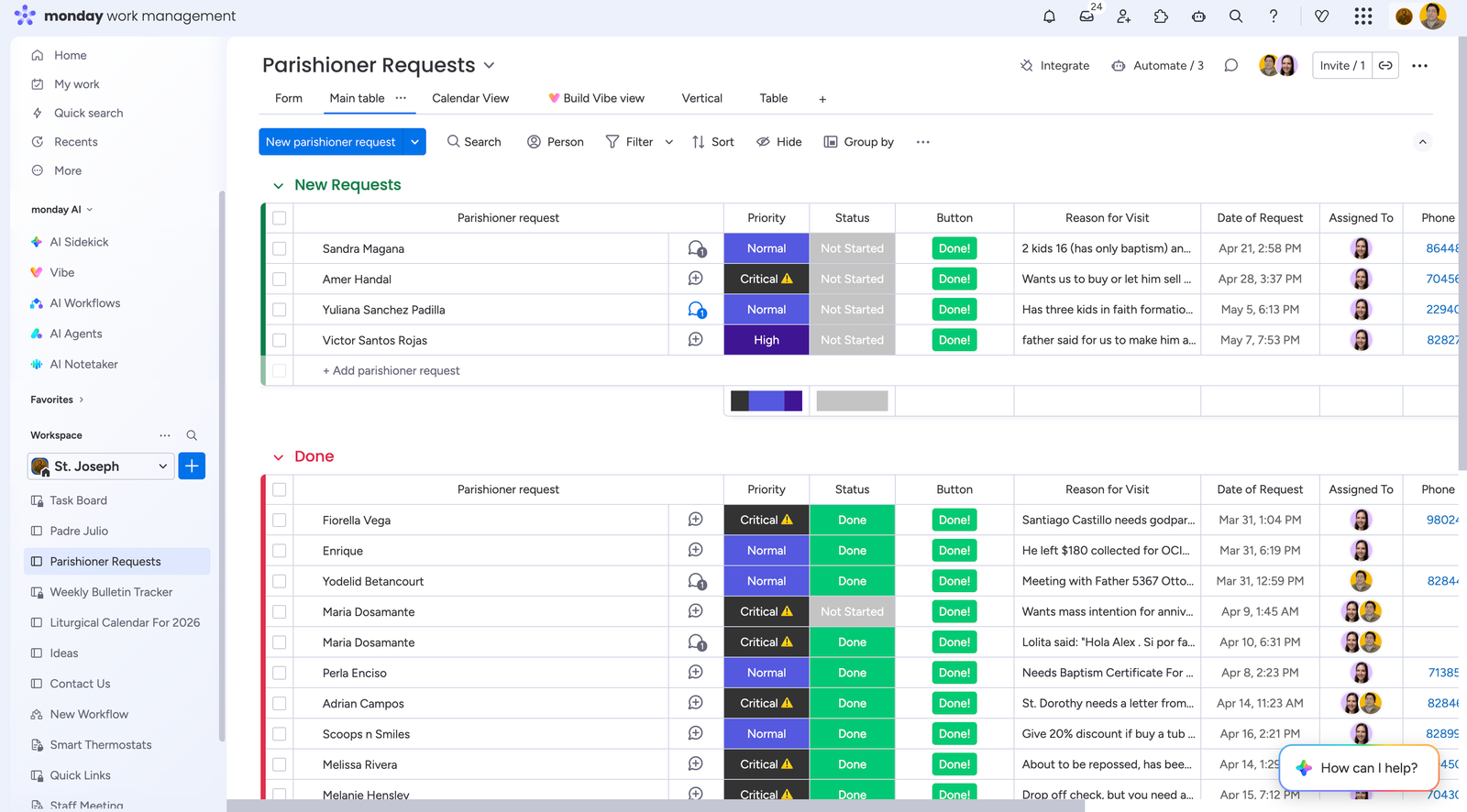
Task: Switch to Calendar View tab
Action: pyautogui.click(x=470, y=98)
